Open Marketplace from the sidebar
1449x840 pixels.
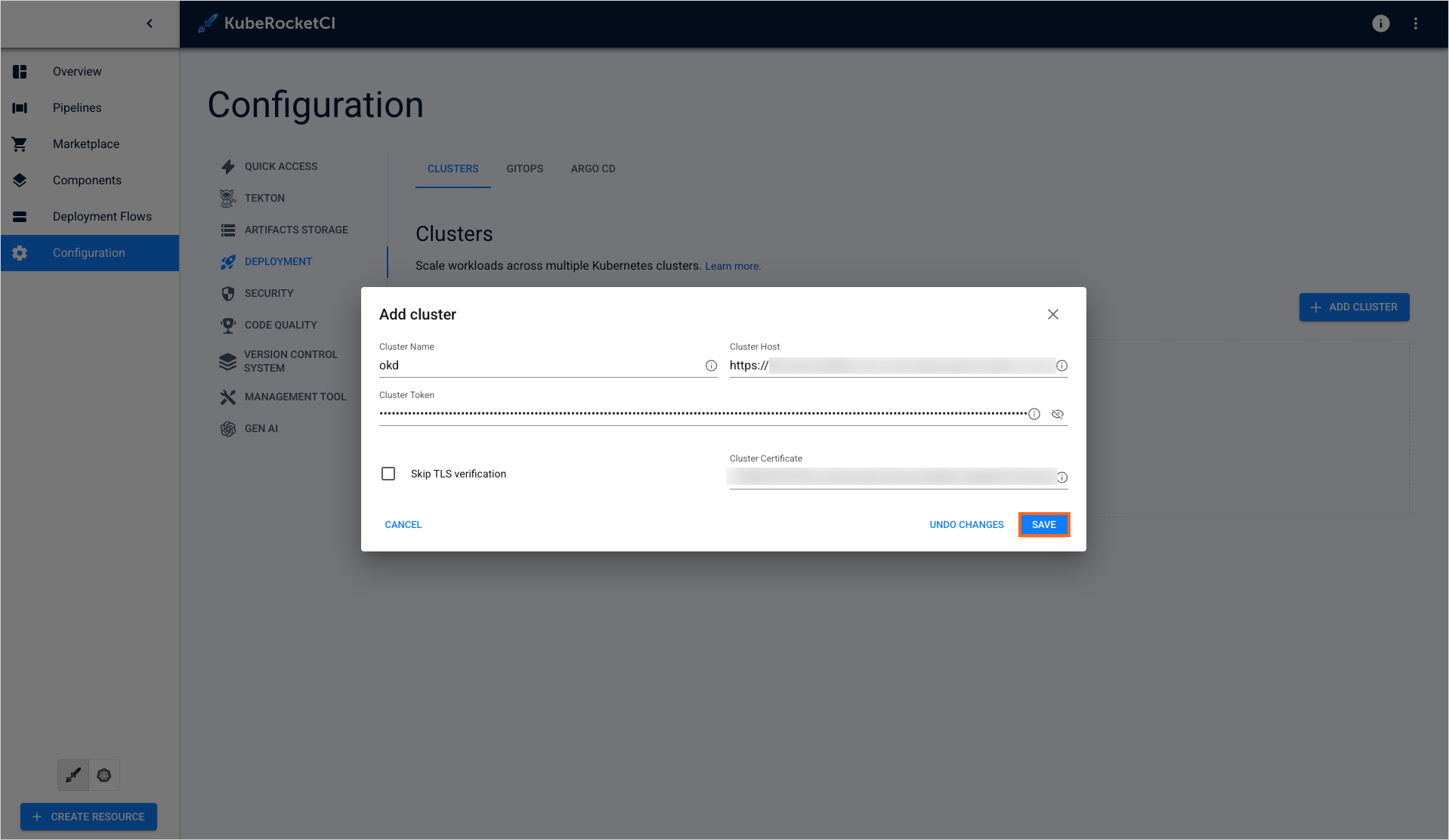pyautogui.click(x=85, y=144)
